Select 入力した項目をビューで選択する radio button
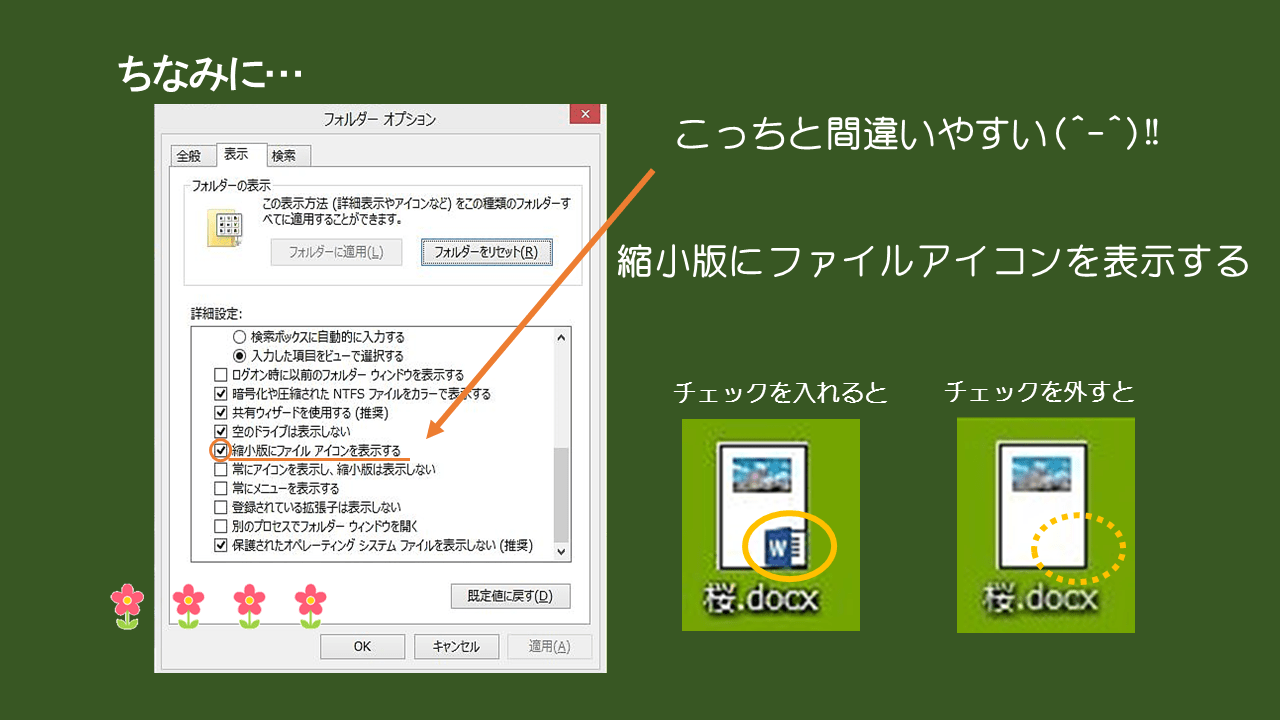This screenshot has width=1280, height=720. pos(239,354)
